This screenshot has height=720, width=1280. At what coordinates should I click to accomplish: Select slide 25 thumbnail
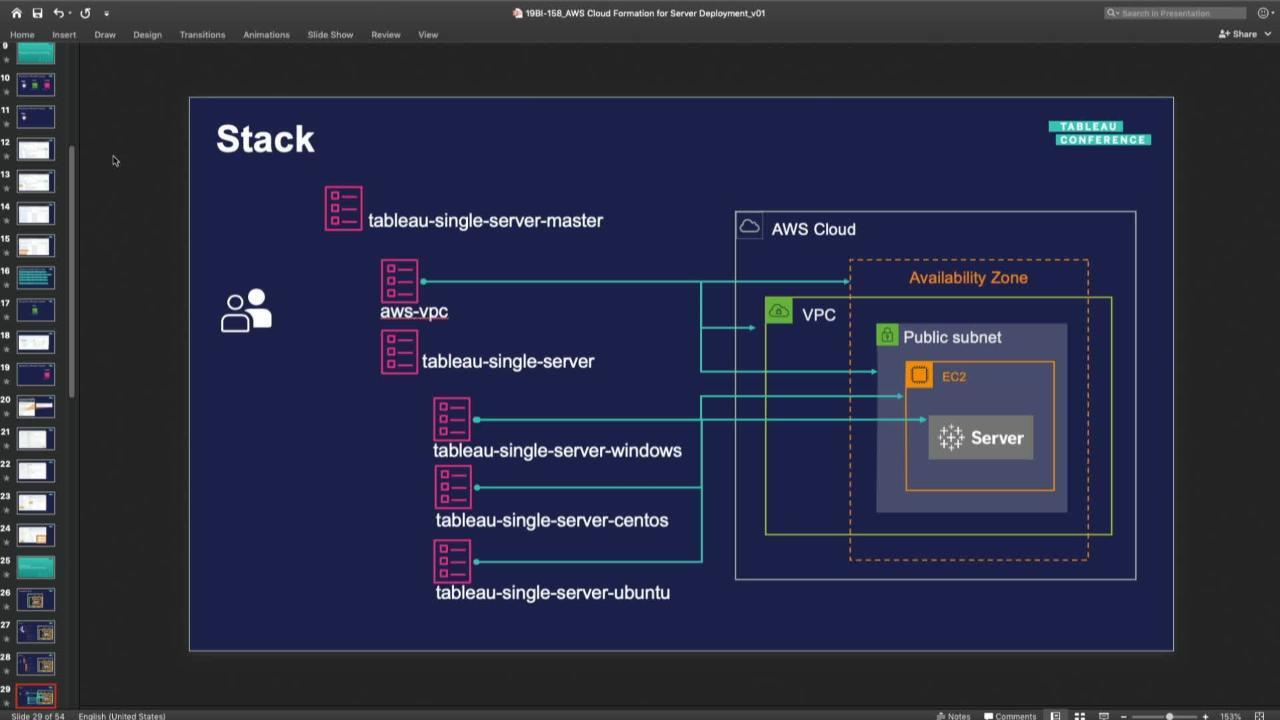pos(36,567)
